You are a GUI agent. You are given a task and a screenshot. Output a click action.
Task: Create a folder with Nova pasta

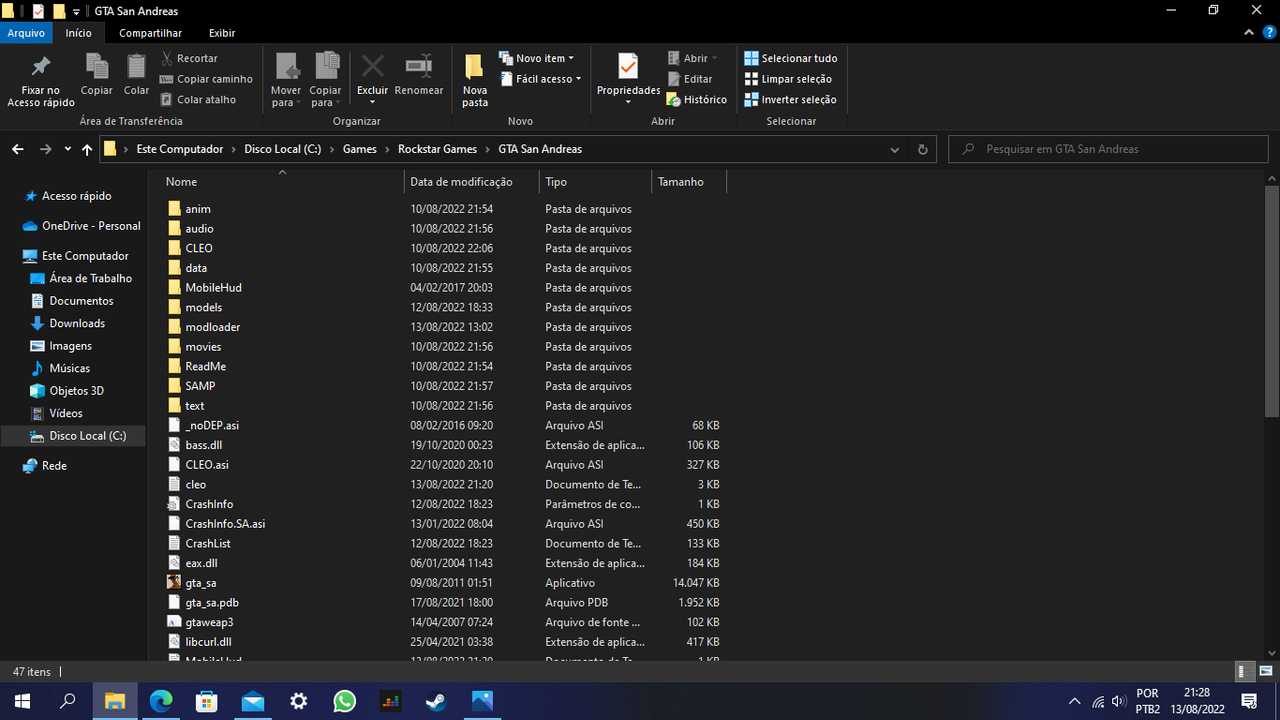475,81
